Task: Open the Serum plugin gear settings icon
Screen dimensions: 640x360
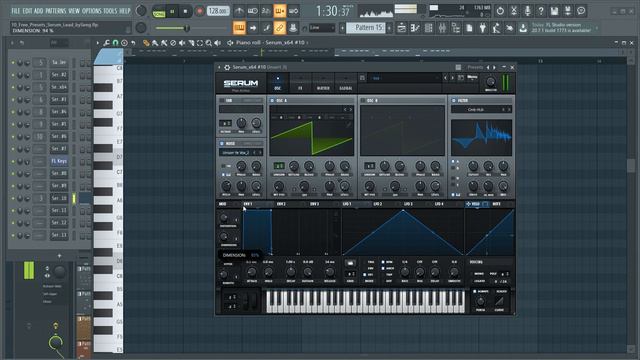Action: tap(227, 67)
